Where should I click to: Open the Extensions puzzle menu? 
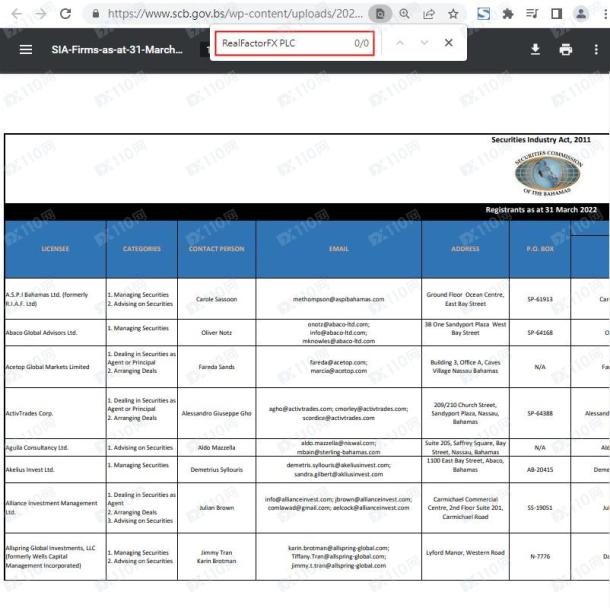(x=508, y=14)
